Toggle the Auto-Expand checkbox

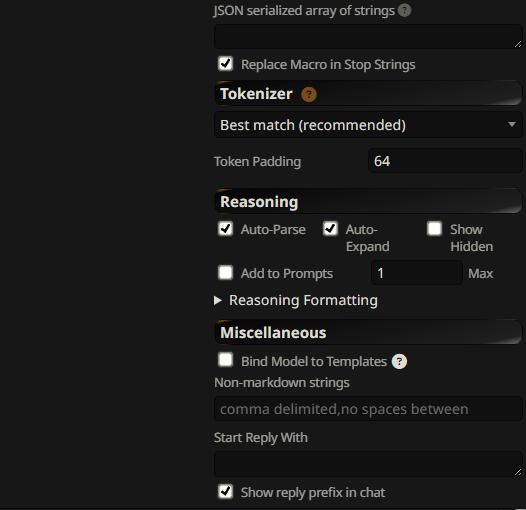[x=330, y=229]
